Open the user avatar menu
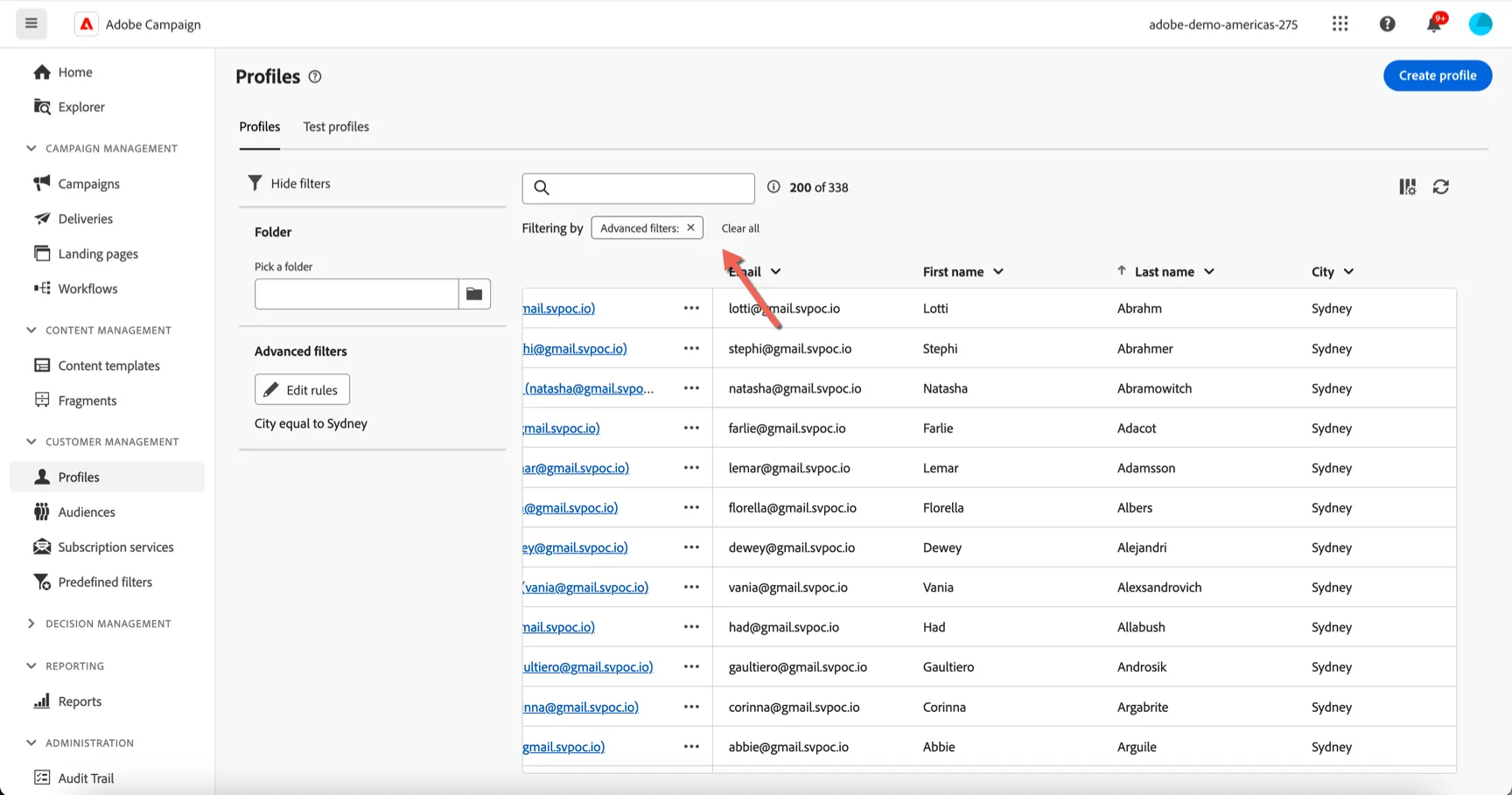The width and height of the screenshot is (1512, 795). 1480,24
